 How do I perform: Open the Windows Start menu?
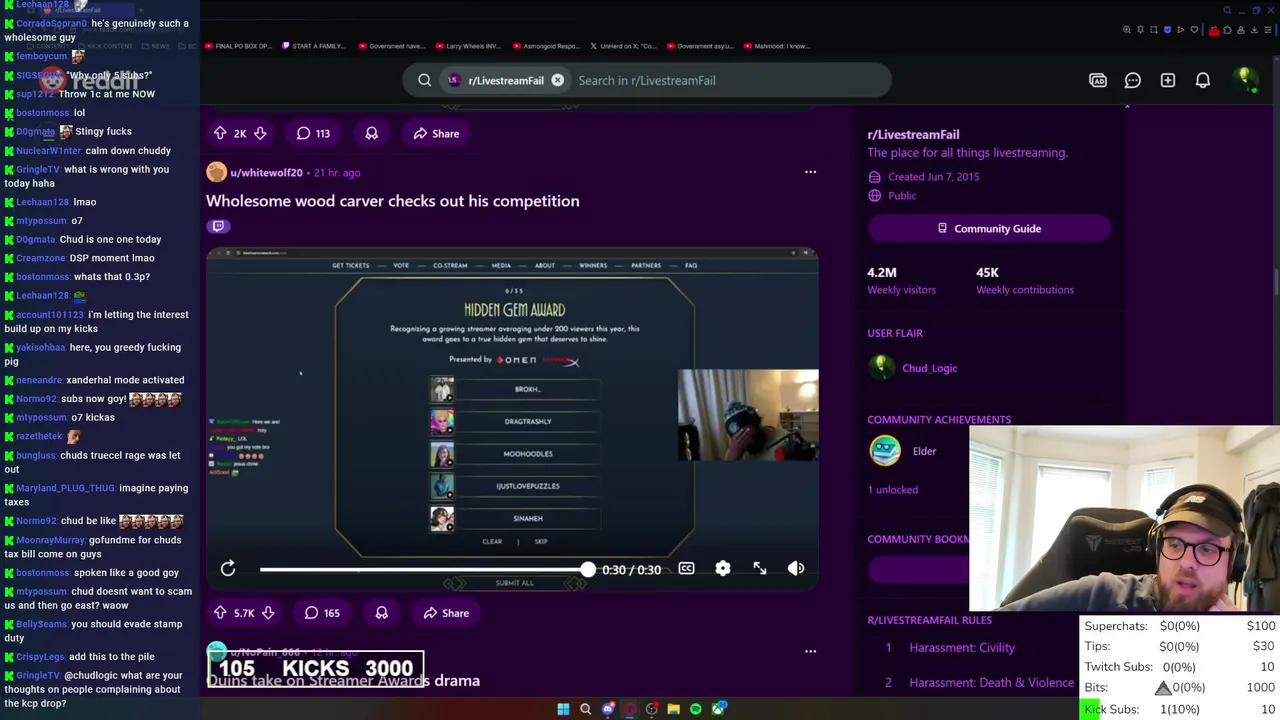563,709
